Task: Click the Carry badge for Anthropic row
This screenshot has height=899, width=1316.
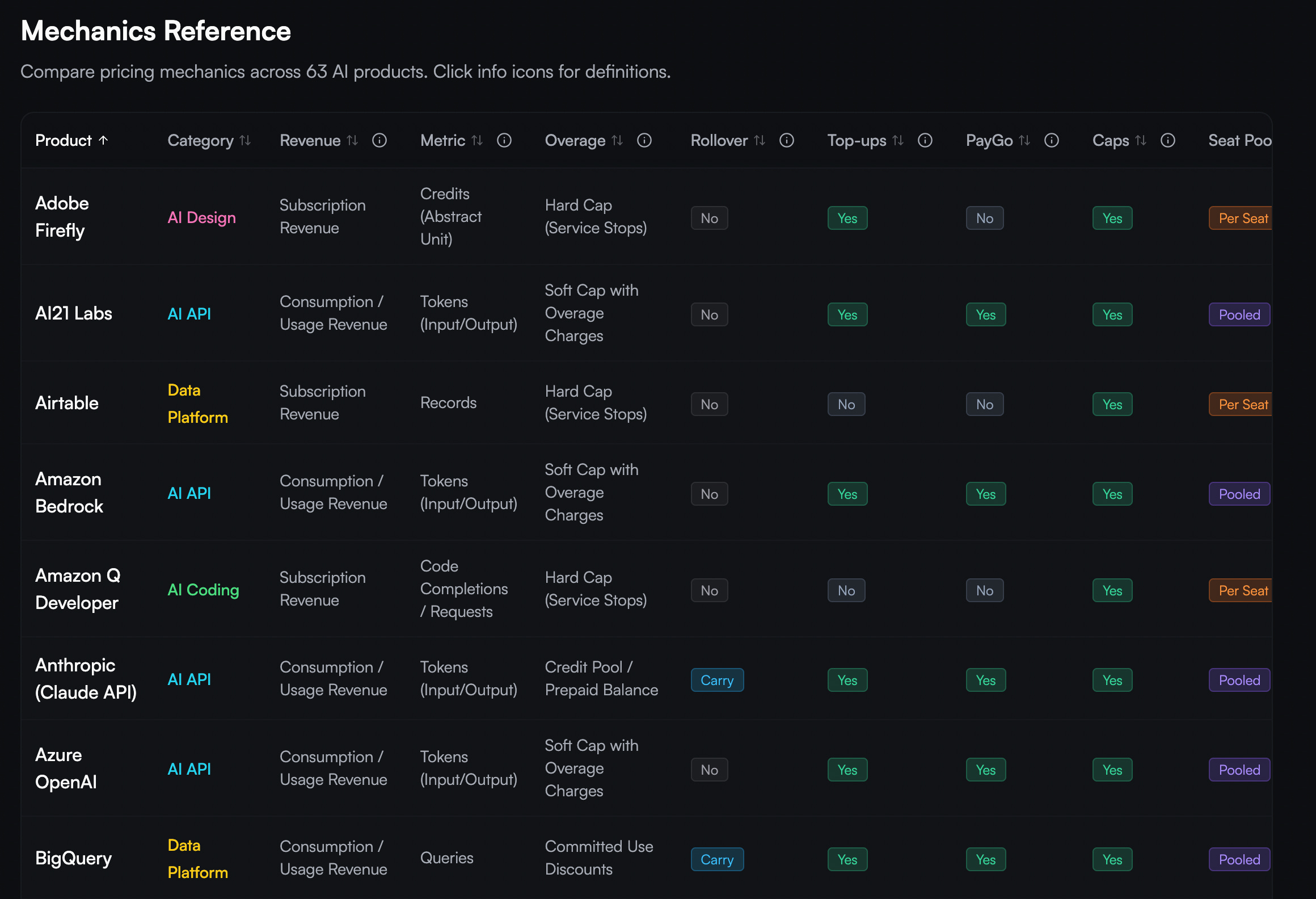Action: coord(717,680)
